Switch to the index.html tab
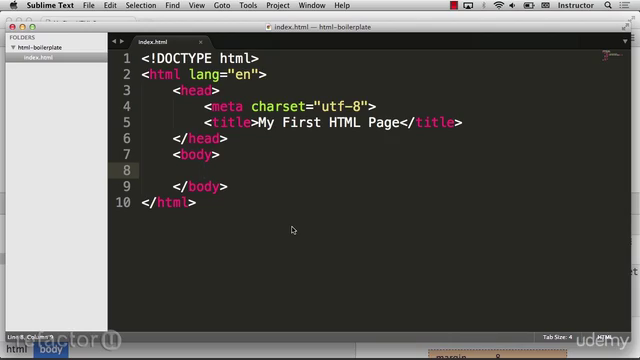This screenshot has height=360, width=640. click(x=153, y=42)
